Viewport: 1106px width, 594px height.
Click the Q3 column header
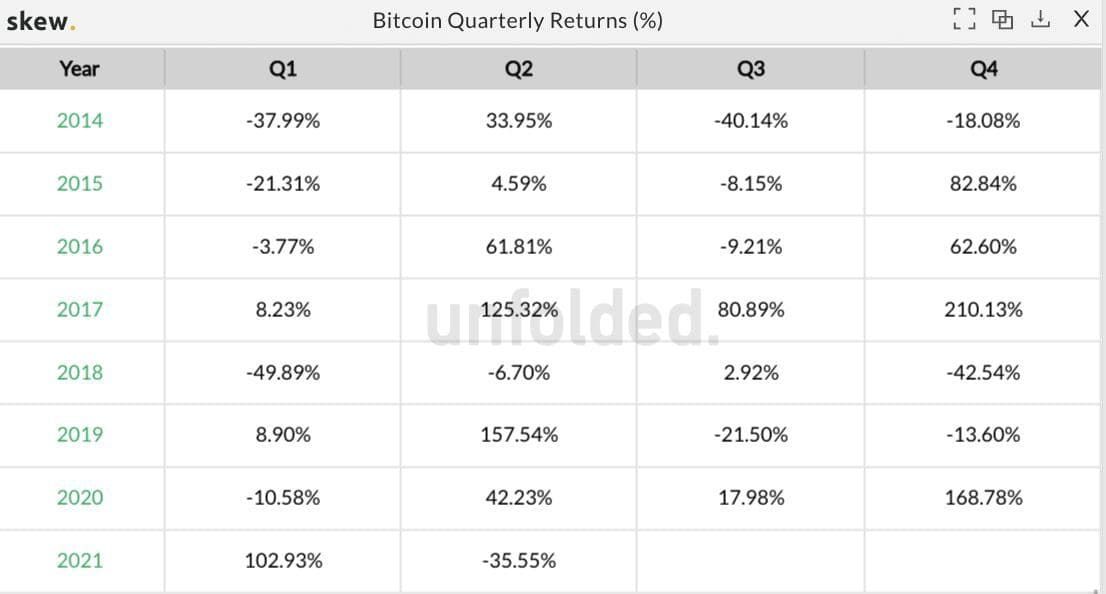[751, 69]
